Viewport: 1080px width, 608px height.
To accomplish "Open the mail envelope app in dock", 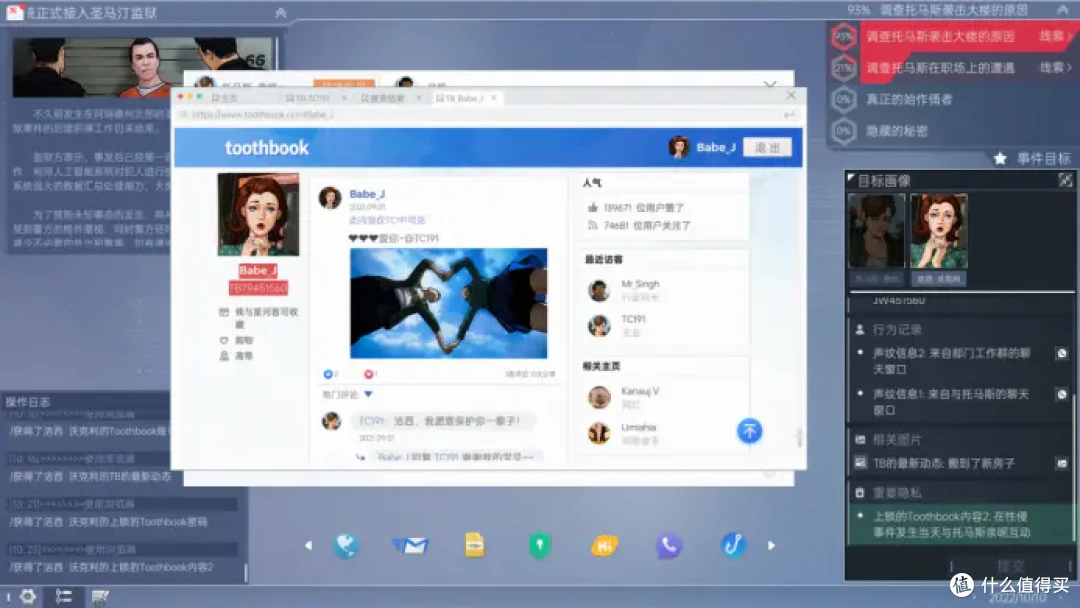I will [x=411, y=545].
